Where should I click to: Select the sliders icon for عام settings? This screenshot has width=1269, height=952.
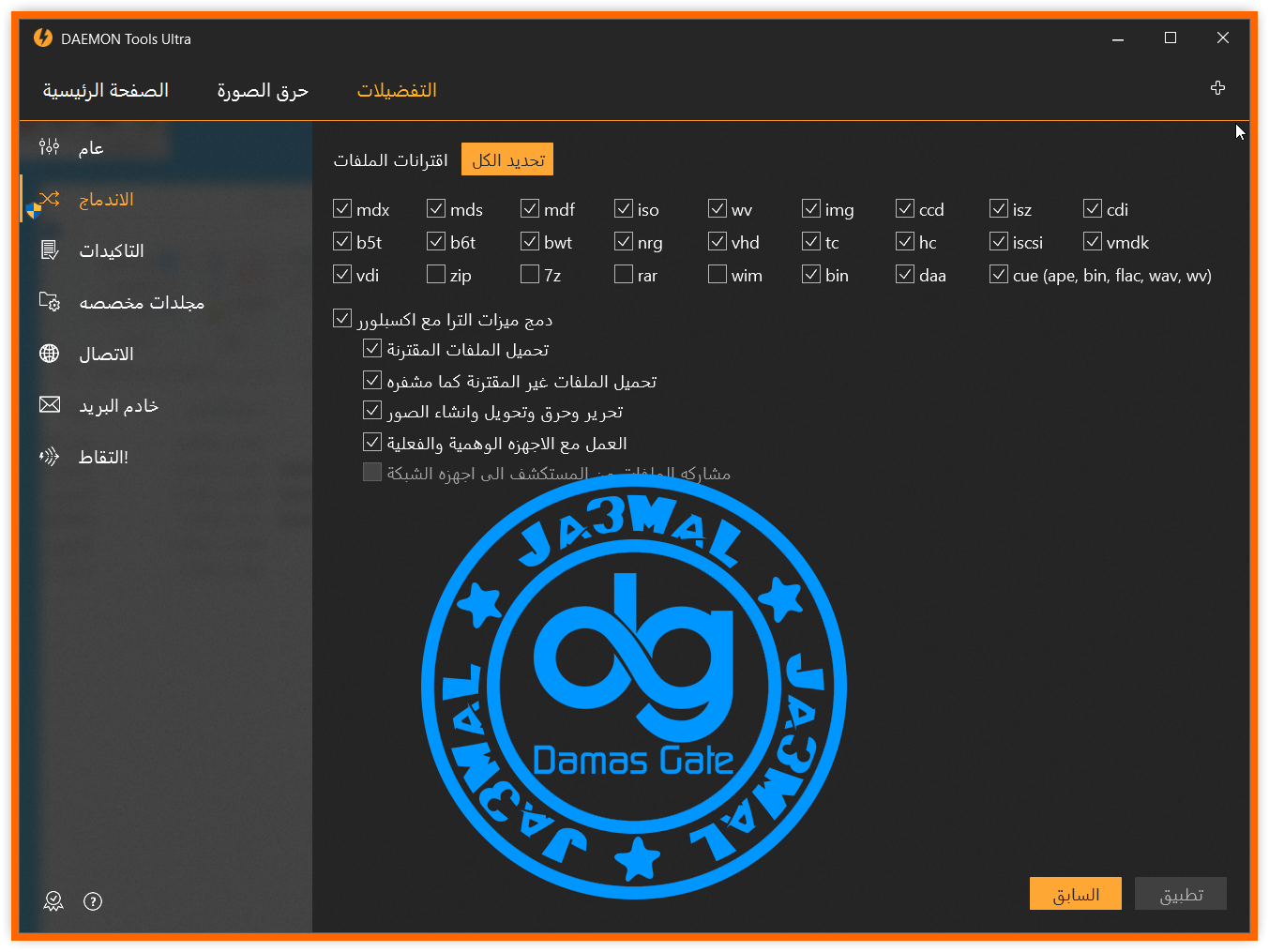pyautogui.click(x=49, y=147)
